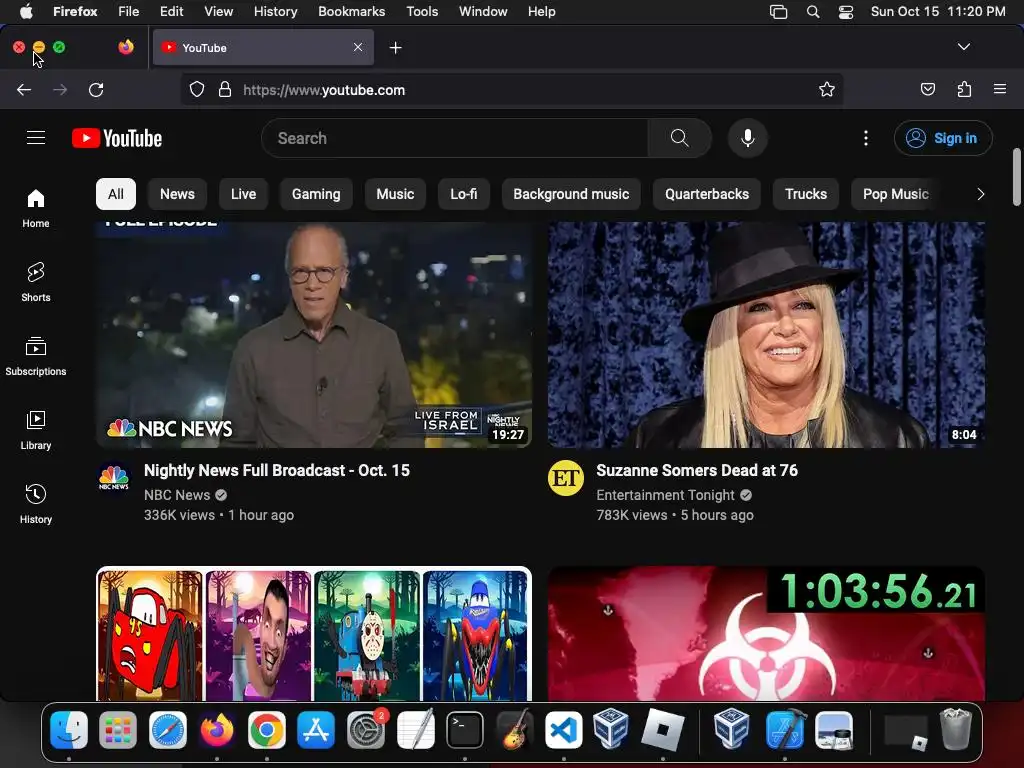
Task: Open the View menu
Action: [x=218, y=12]
